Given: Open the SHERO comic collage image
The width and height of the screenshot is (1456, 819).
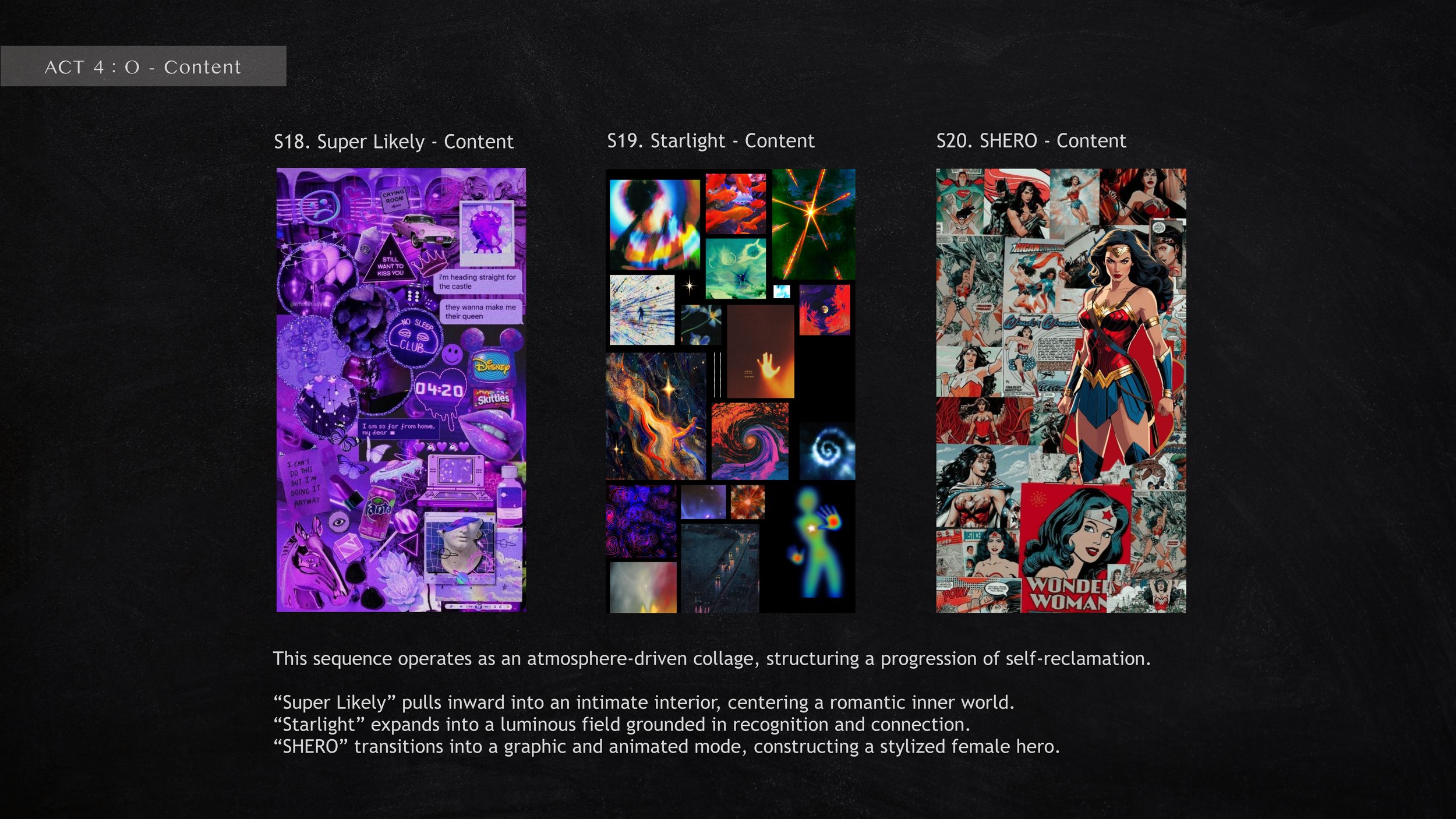Looking at the screenshot, I should tap(1061, 390).
